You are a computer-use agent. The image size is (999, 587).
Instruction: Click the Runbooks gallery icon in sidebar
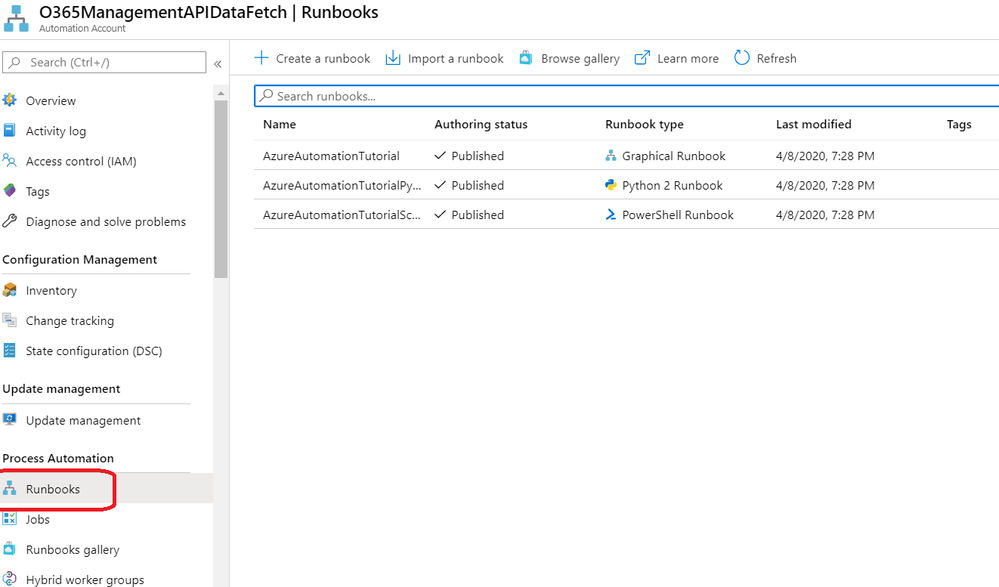(10, 549)
